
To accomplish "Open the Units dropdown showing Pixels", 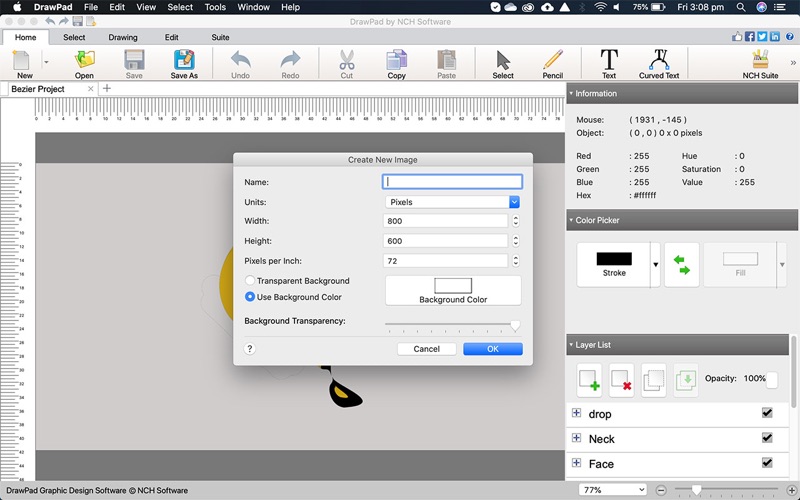I will tap(452, 202).
